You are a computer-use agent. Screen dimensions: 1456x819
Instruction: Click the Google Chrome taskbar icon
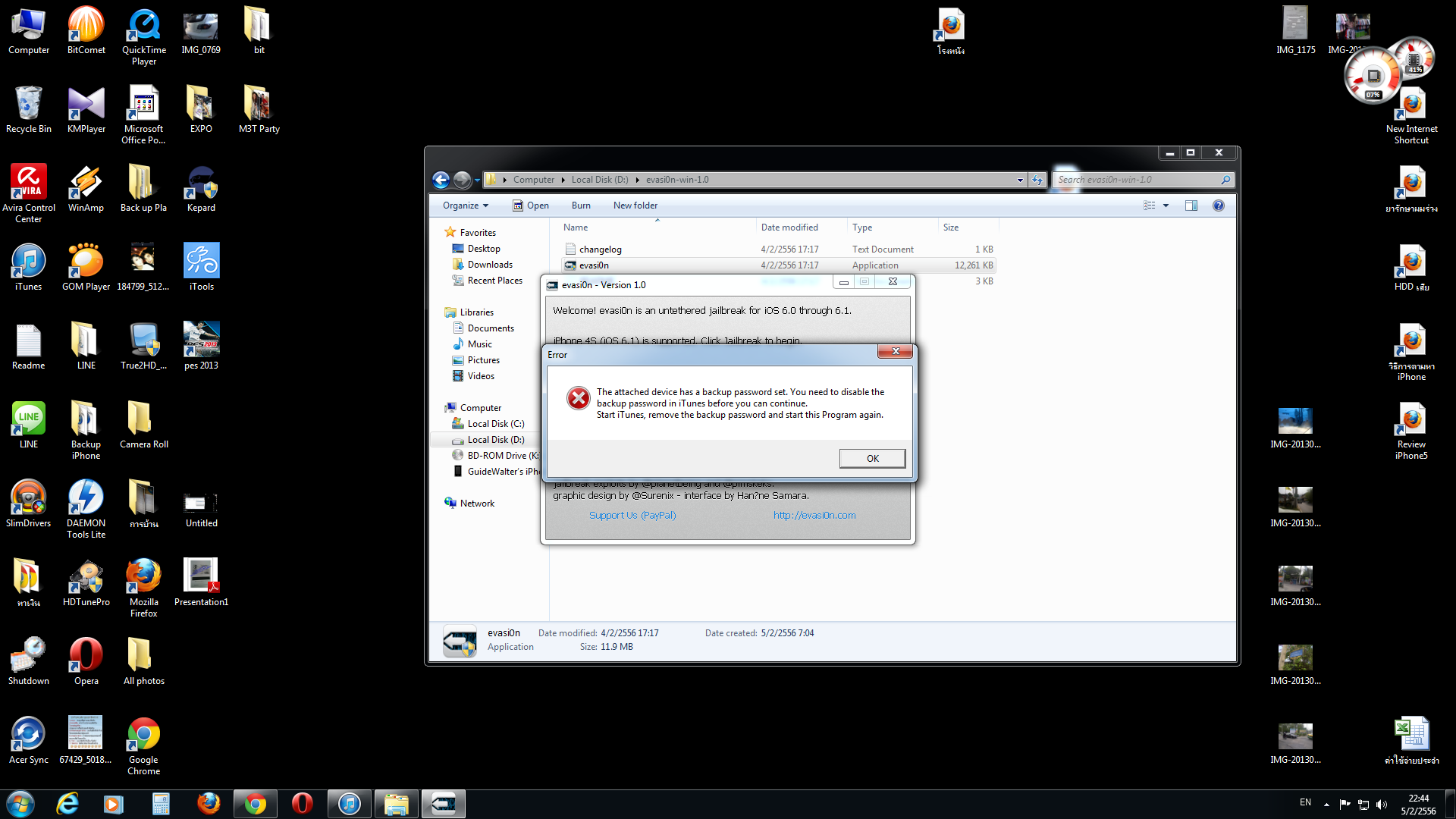(256, 804)
